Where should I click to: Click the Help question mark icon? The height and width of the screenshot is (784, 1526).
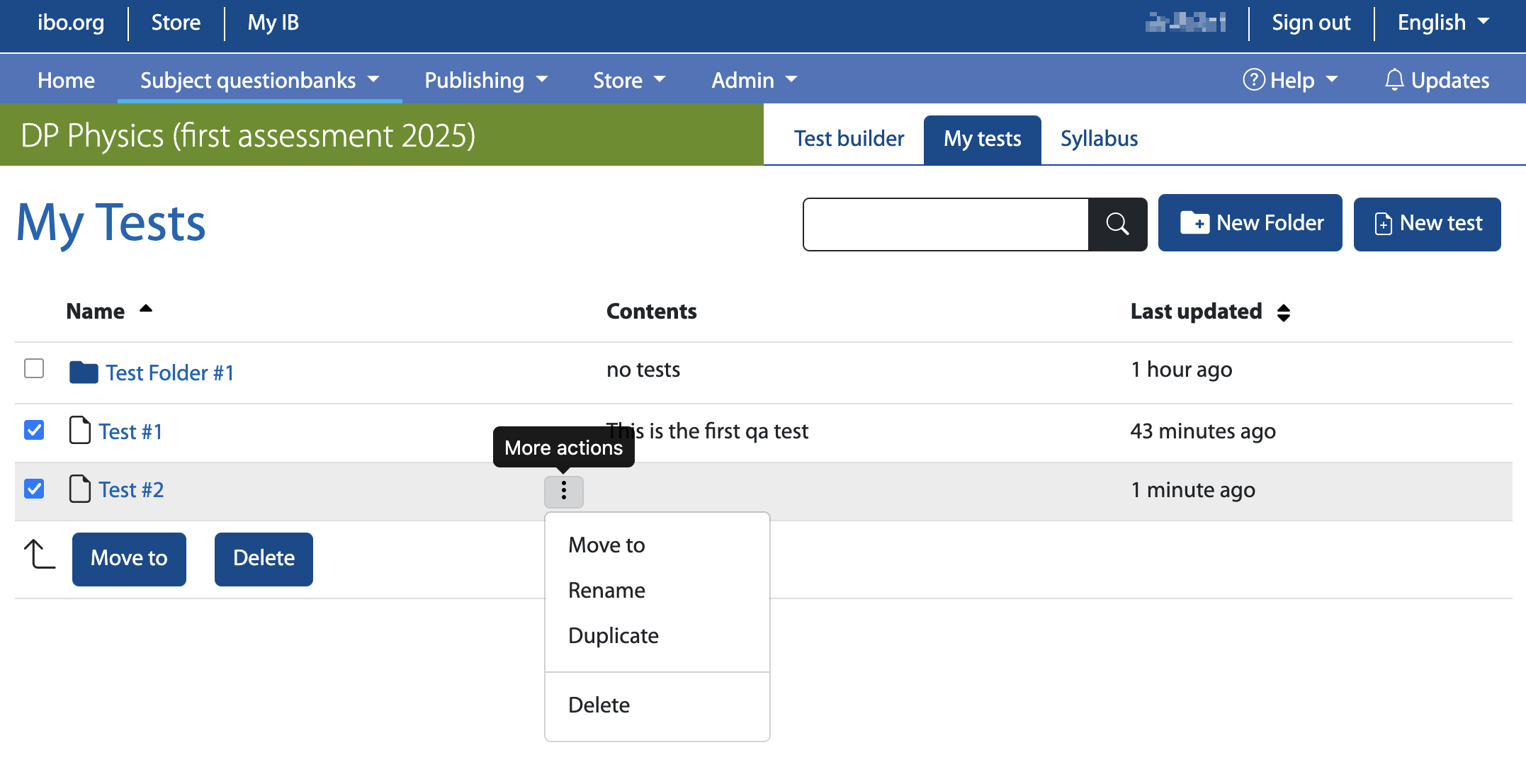pyautogui.click(x=1253, y=80)
